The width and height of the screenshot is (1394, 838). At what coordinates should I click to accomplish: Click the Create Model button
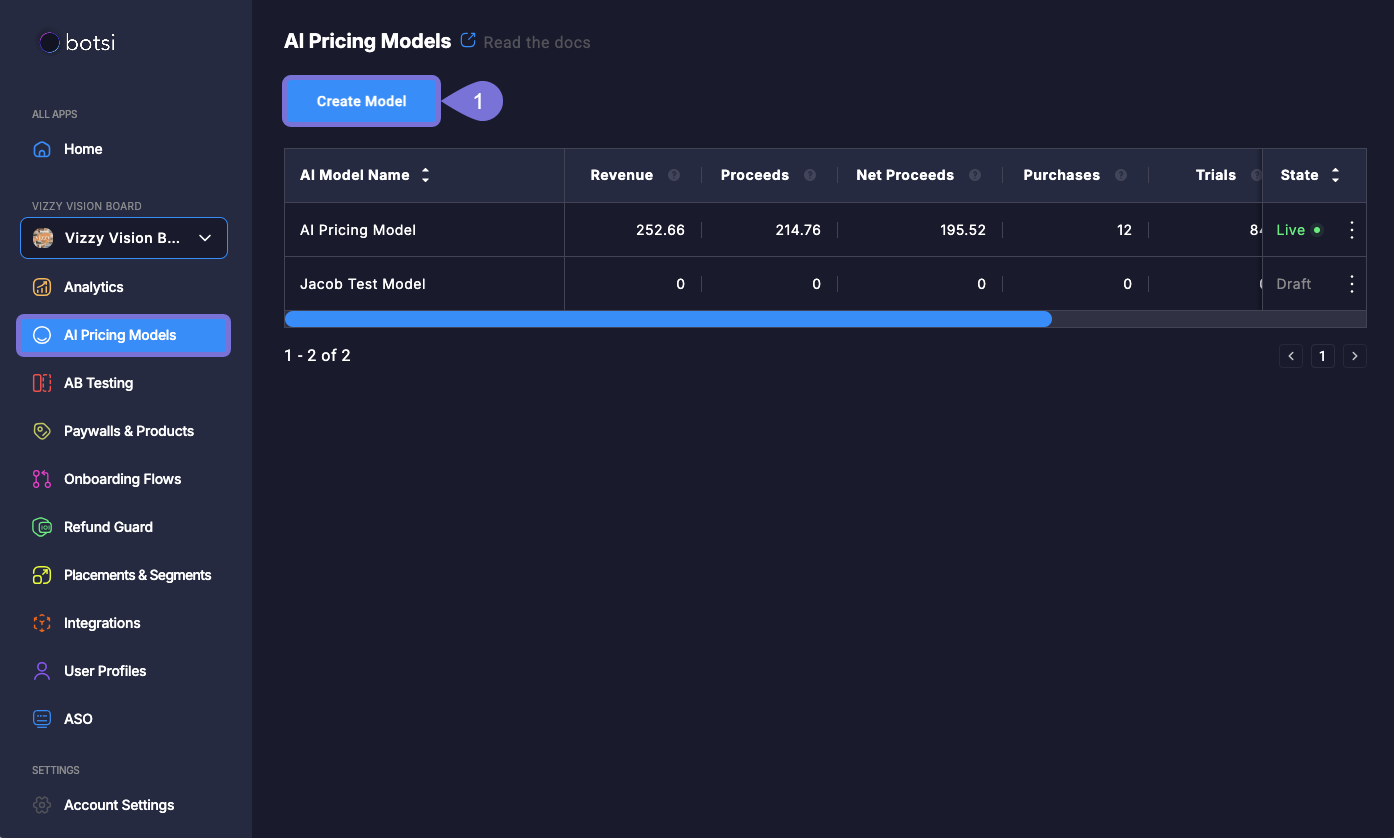361,101
